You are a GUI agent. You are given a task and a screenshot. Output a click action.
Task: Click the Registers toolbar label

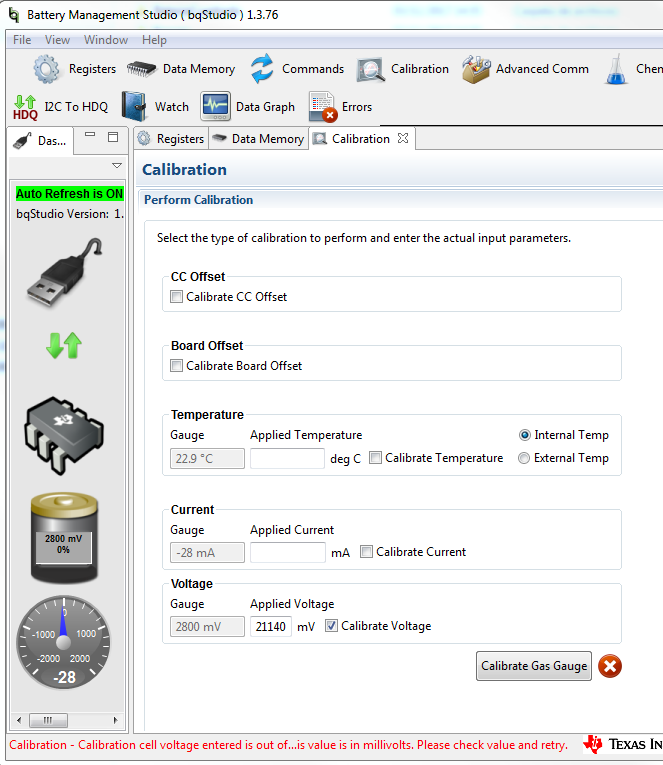click(92, 69)
